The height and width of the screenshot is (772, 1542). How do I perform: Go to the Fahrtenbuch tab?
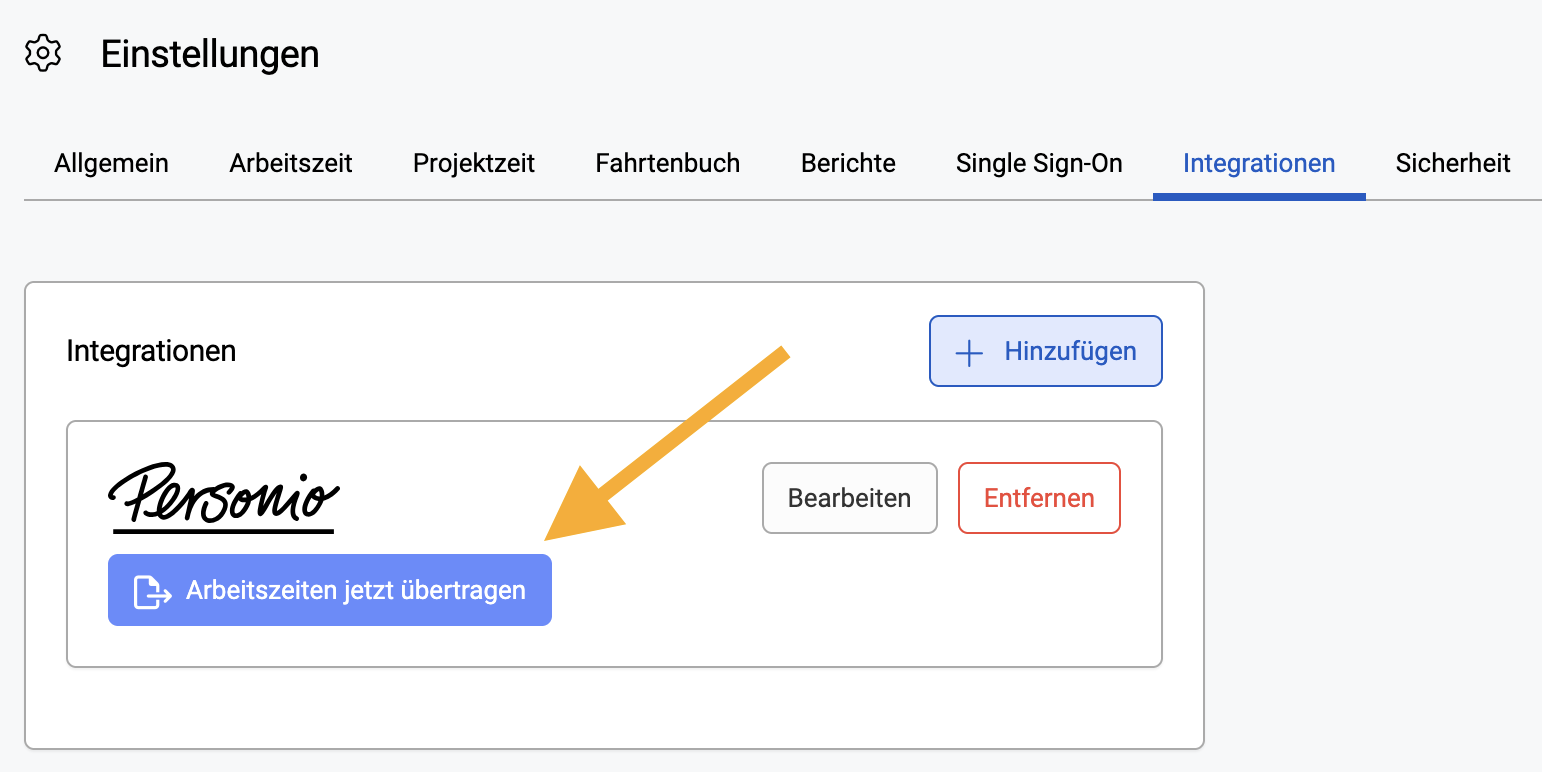668,163
